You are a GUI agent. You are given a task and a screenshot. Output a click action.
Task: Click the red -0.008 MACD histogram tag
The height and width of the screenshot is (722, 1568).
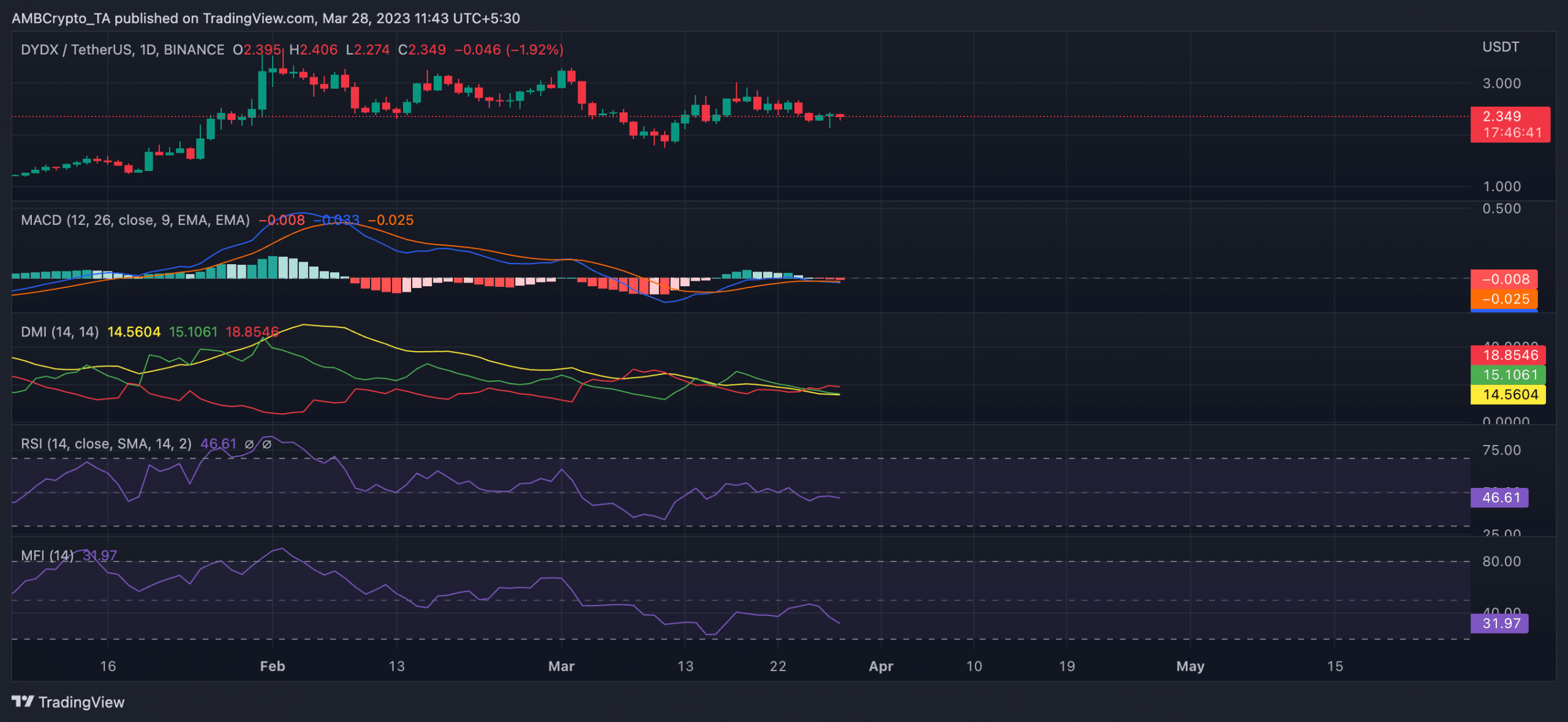click(1504, 279)
